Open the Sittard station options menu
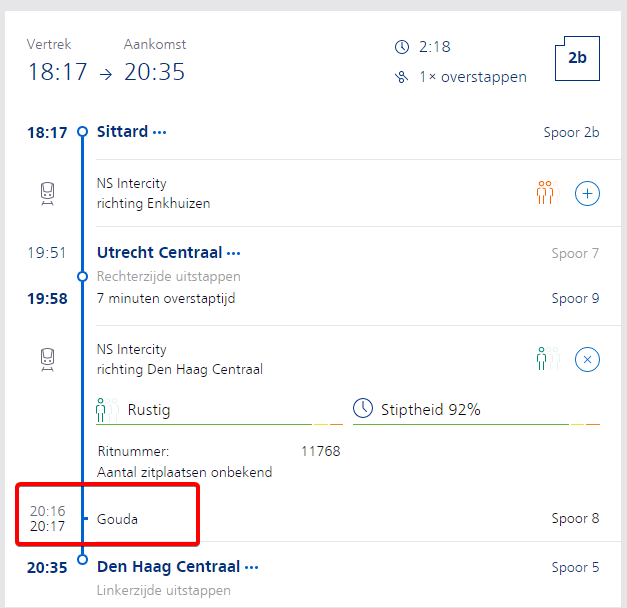The width and height of the screenshot is (627, 608). coord(160,132)
